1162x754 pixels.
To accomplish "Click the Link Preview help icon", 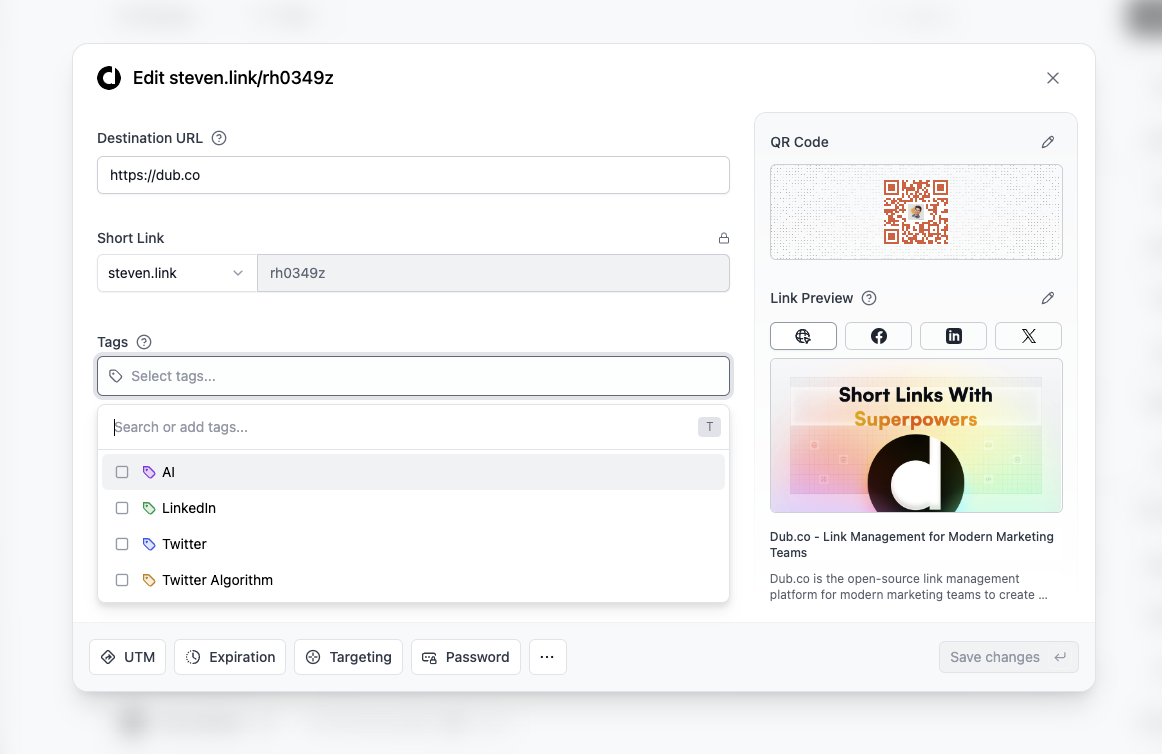I will point(869,298).
